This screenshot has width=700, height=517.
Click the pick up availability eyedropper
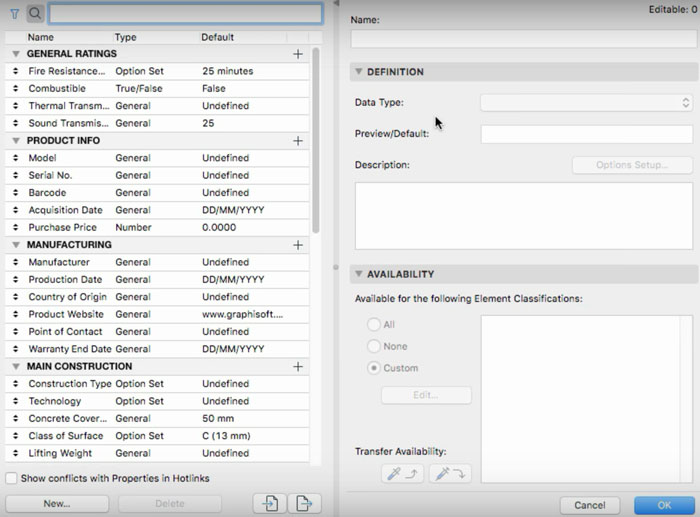click(x=405, y=474)
